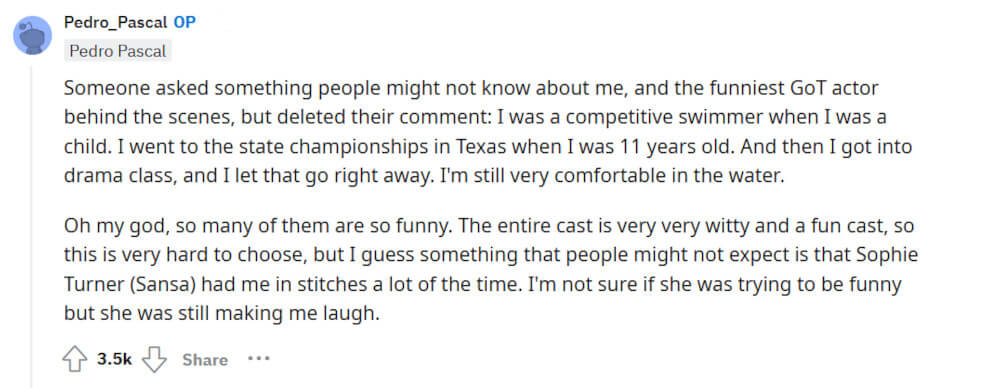This screenshot has height=388, width=1000.
Task: Click the Reddit snoo avatar icon
Action: pyautogui.click(x=33, y=35)
